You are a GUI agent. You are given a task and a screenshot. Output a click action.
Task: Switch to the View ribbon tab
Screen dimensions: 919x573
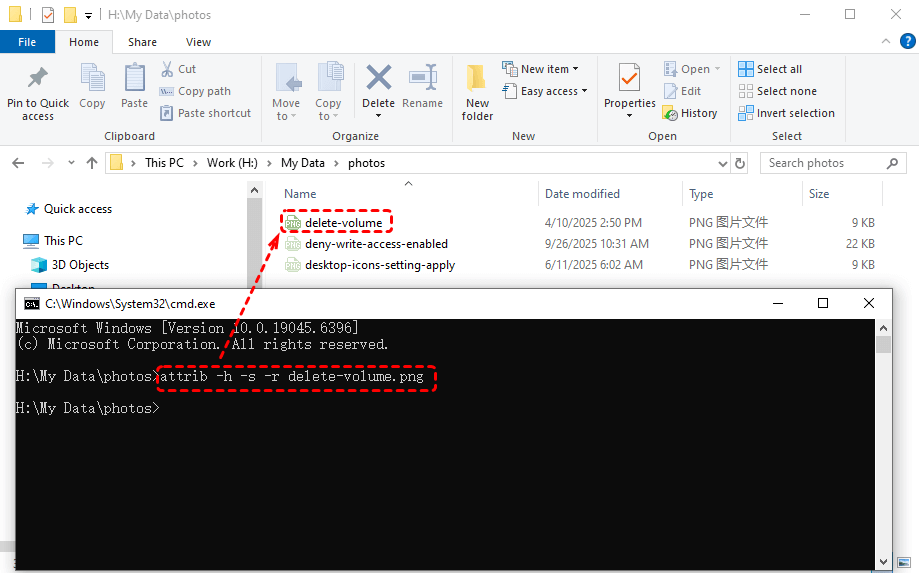[x=198, y=42]
